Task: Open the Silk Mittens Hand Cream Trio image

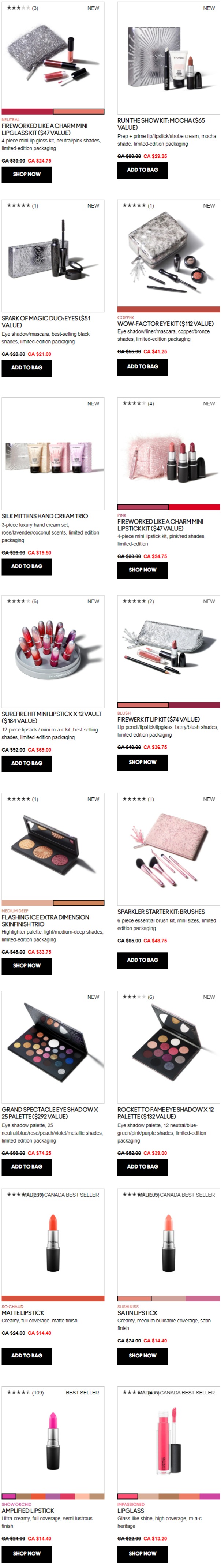Action: (53, 454)
